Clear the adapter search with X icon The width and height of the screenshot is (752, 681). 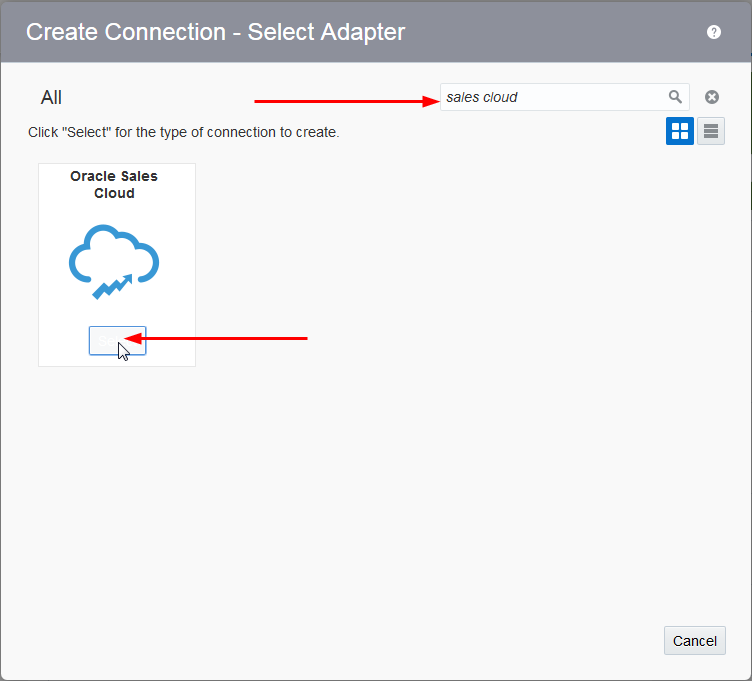(712, 97)
